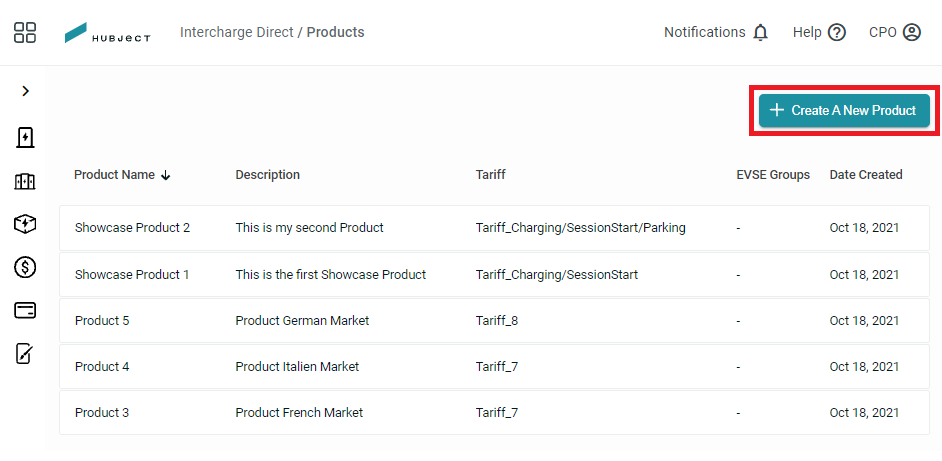Open the apps grid menu icon

tap(25, 32)
